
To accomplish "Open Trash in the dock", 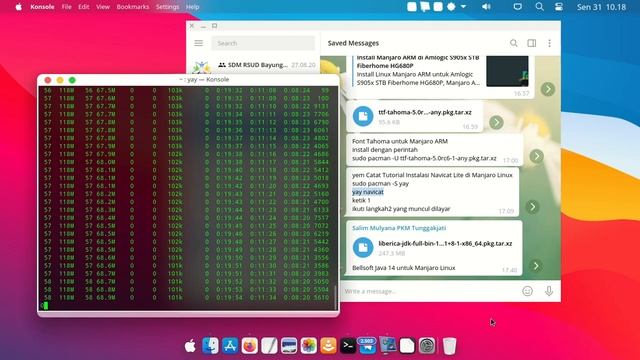I will click(449, 346).
